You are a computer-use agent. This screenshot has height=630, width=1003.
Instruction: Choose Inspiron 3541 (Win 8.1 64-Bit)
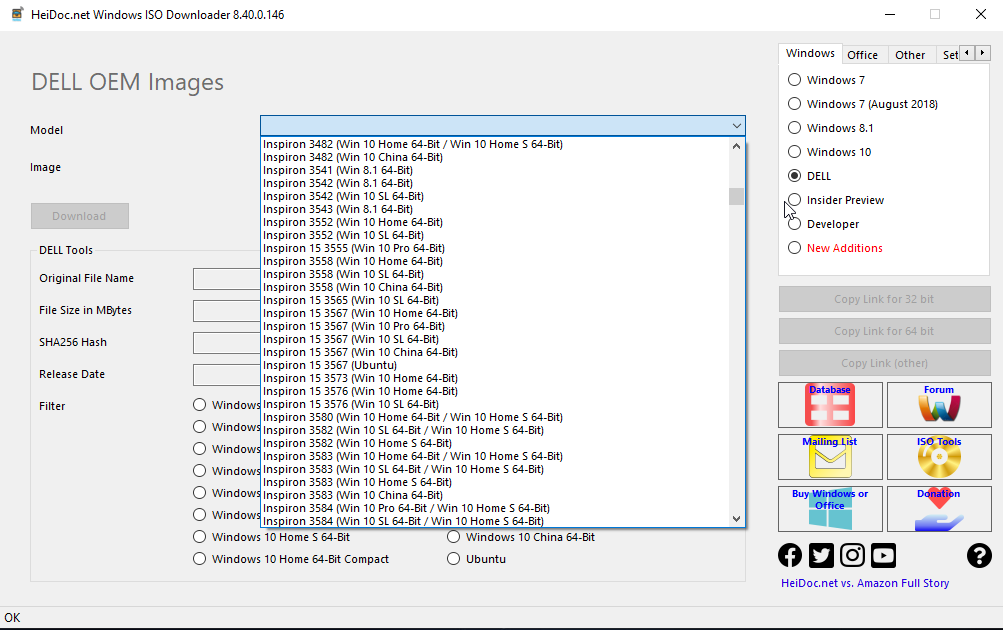coord(495,170)
